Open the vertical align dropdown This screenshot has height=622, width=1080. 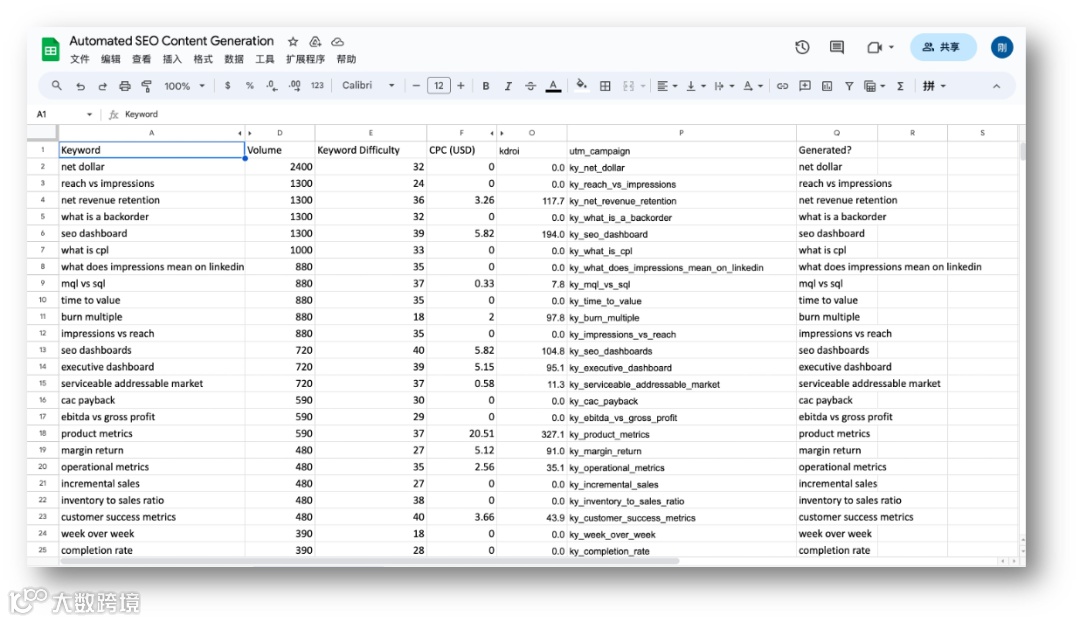(x=696, y=86)
